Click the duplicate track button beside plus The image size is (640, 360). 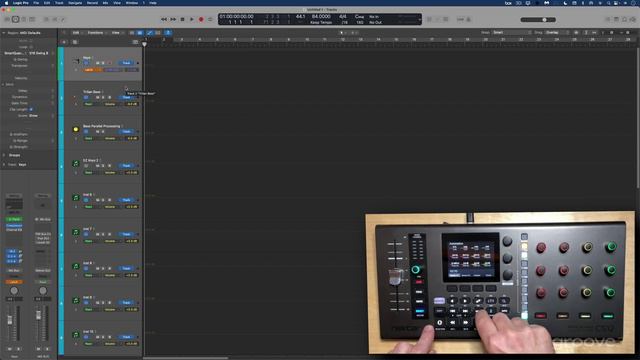pos(75,42)
